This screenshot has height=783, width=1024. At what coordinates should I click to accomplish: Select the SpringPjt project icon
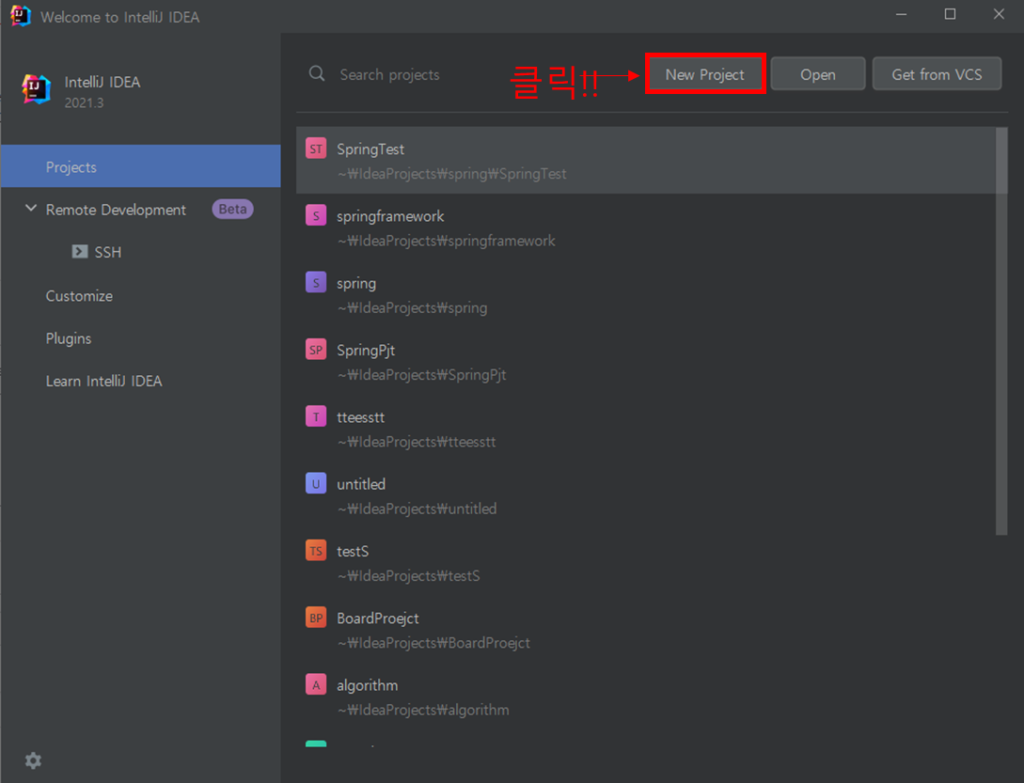[316, 350]
